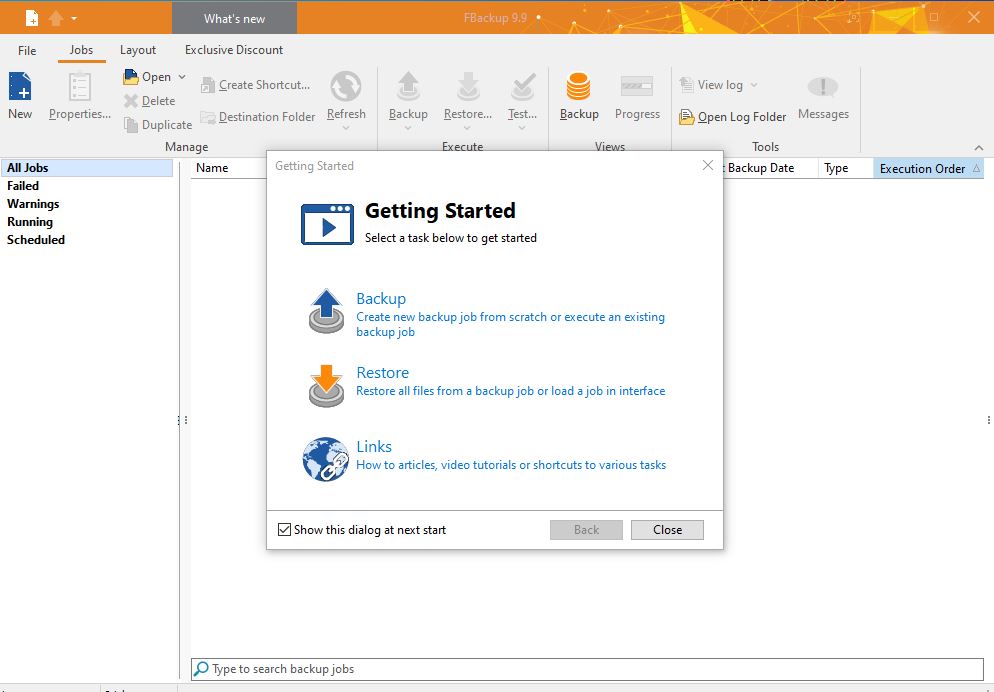994x692 pixels.
Task: Click the Close button in the dialog
Action: [x=668, y=530]
